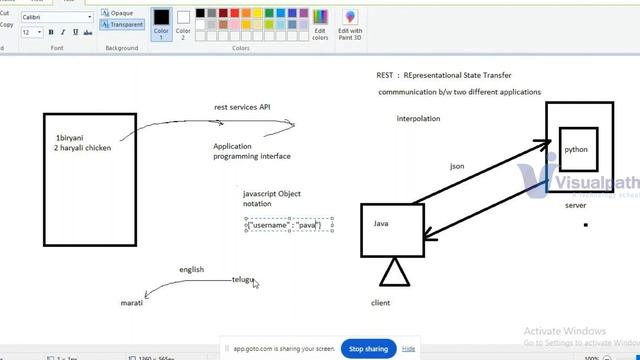Pick the turquoise blue color swatch

[281, 13]
